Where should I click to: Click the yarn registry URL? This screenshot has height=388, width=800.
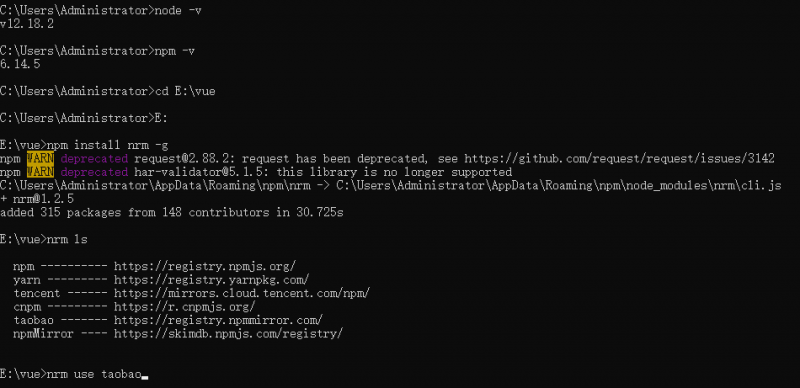click(211, 280)
